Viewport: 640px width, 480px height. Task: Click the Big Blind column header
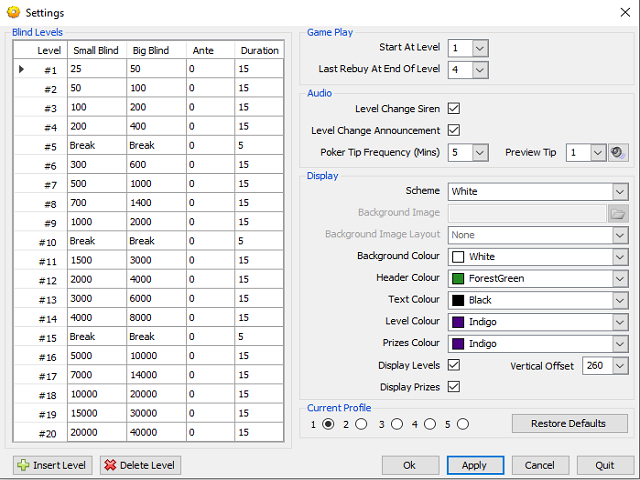[x=156, y=50]
